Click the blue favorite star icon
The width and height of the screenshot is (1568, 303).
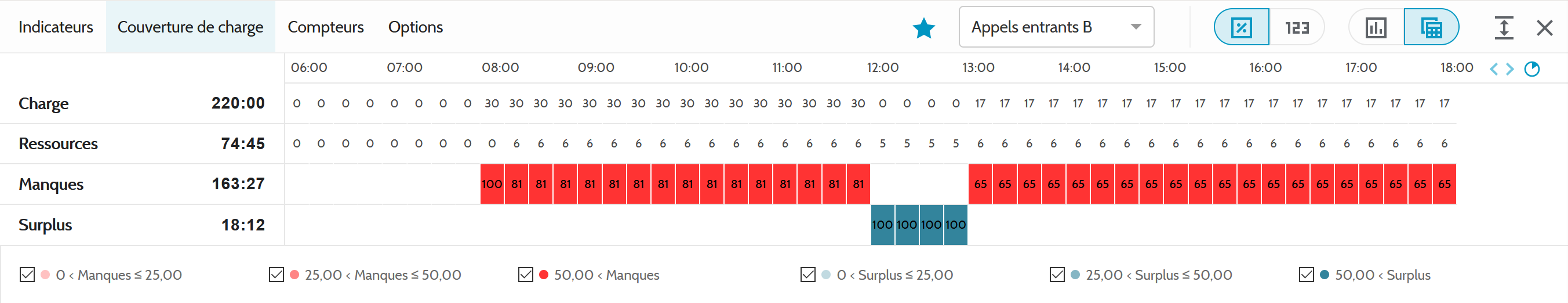click(x=923, y=27)
